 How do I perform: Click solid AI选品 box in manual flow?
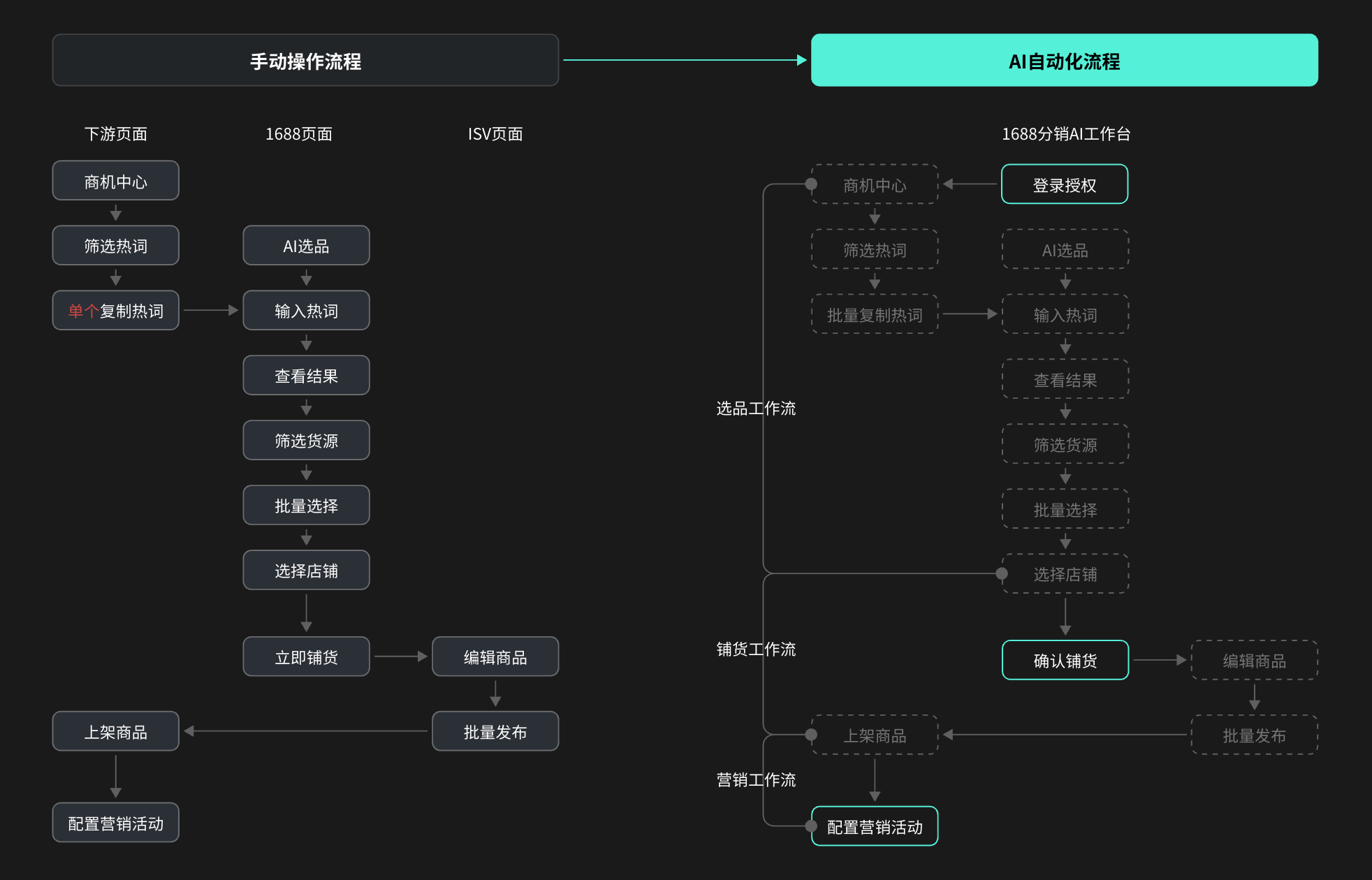[x=306, y=245]
